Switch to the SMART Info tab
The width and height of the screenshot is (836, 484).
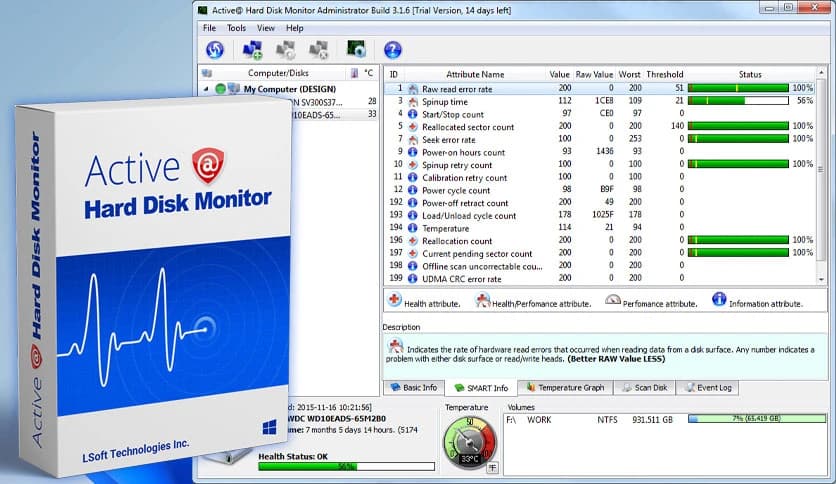click(481, 388)
